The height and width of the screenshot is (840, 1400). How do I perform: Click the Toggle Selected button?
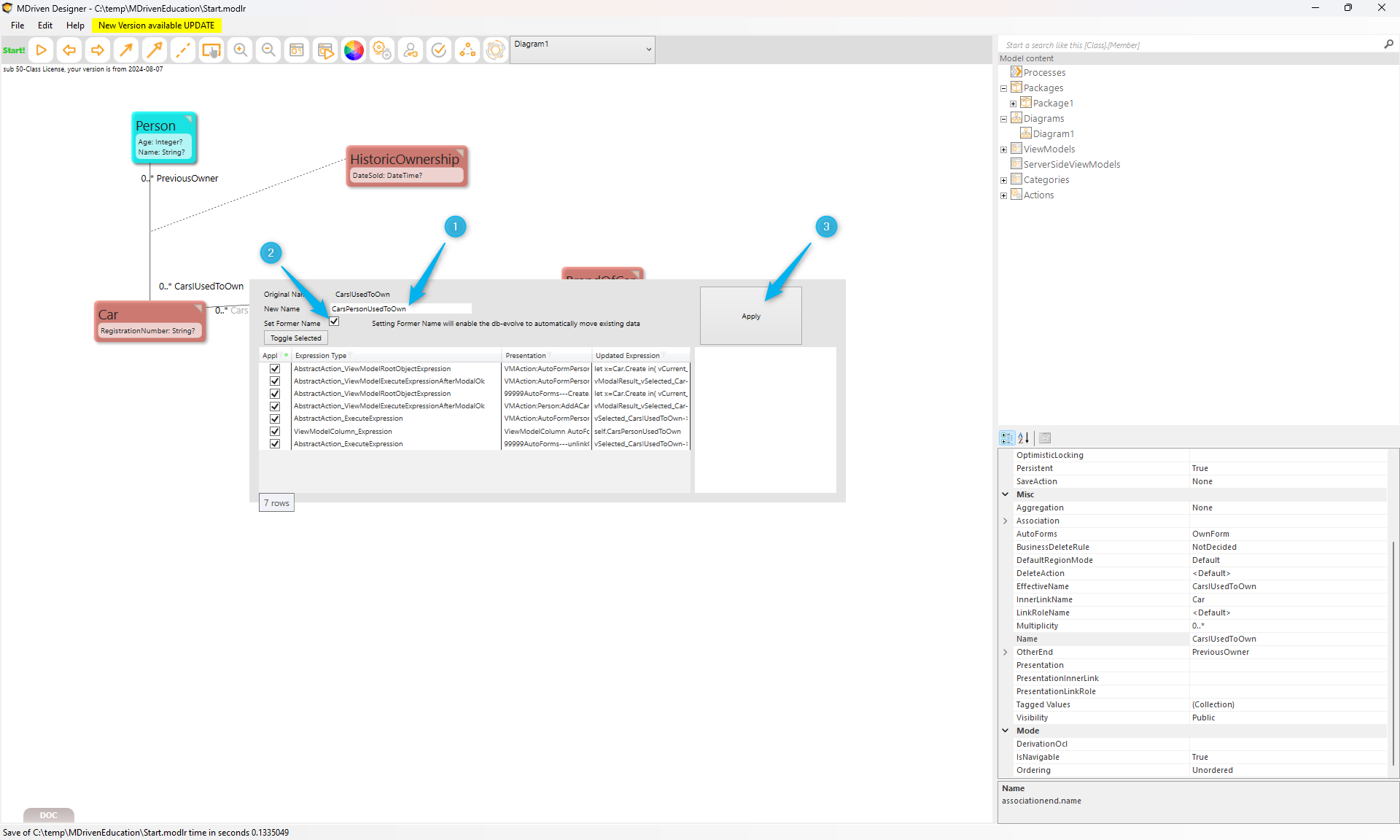(x=295, y=338)
